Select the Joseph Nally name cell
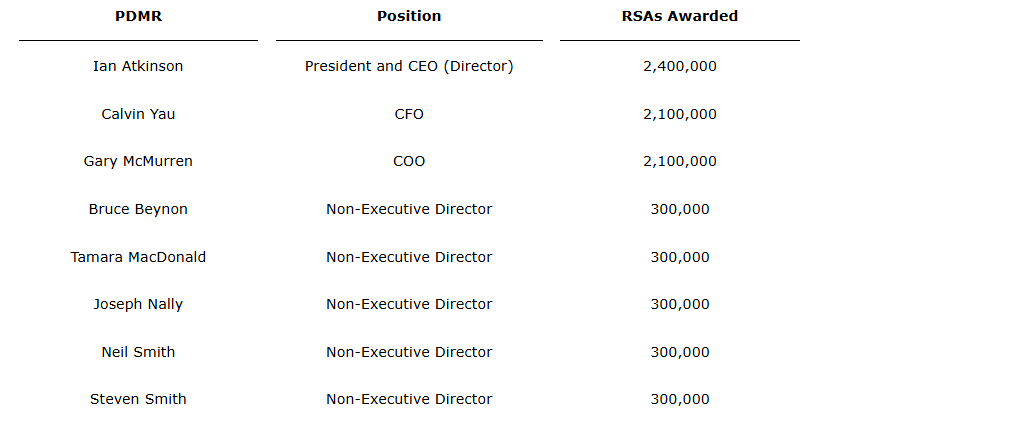The height and width of the screenshot is (421, 1021). click(138, 304)
